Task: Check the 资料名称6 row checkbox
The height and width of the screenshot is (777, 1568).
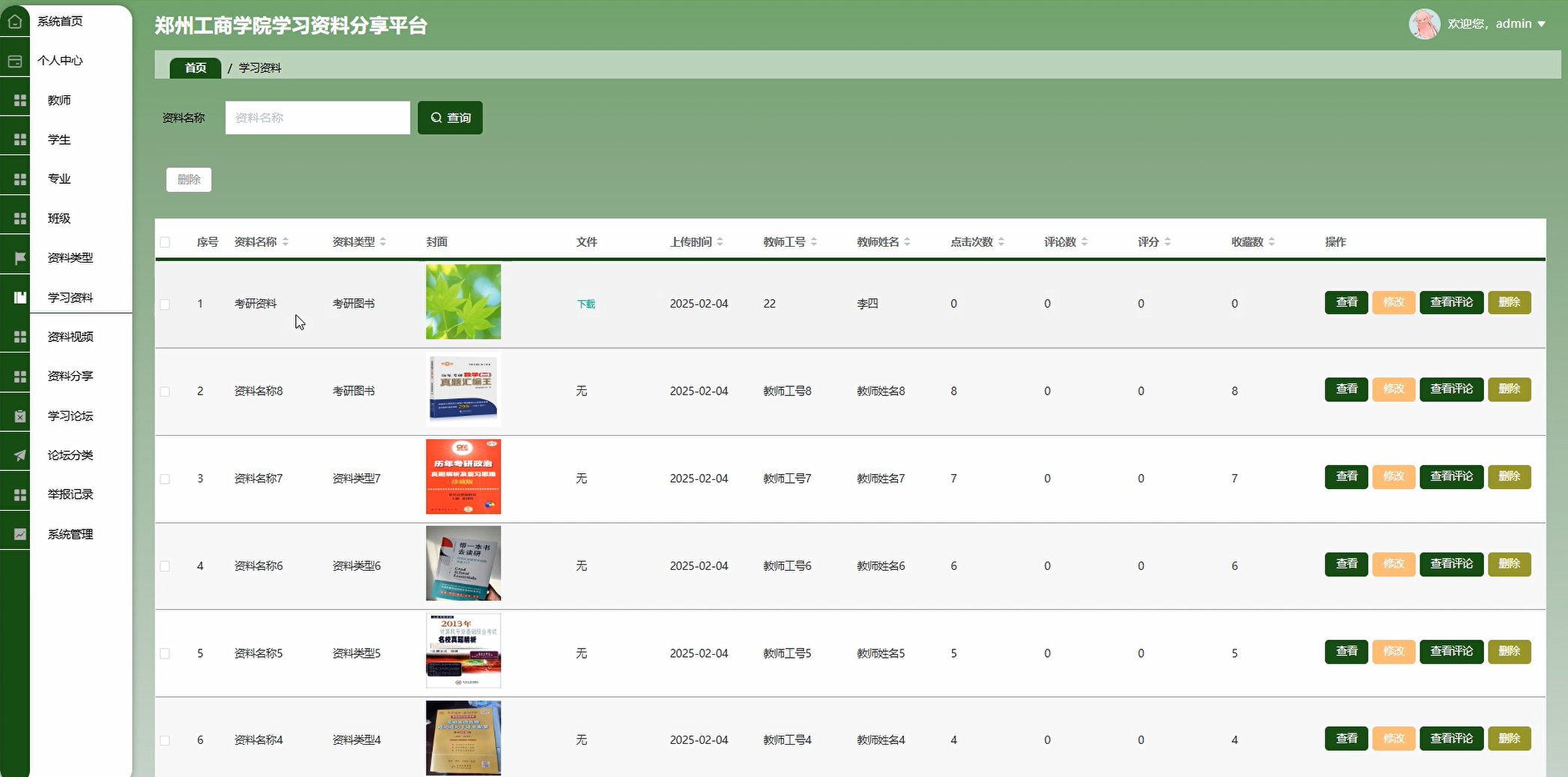Action: click(x=165, y=566)
